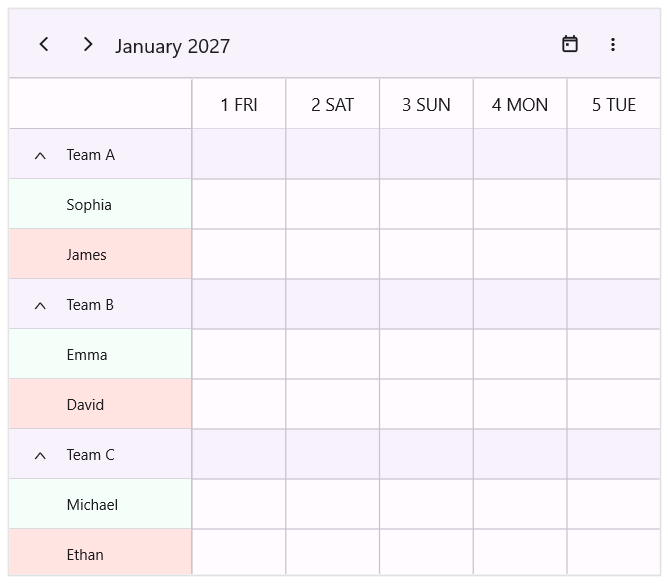The width and height of the screenshot is (668, 583).
Task: Select the James resource row
Action: pos(100,254)
